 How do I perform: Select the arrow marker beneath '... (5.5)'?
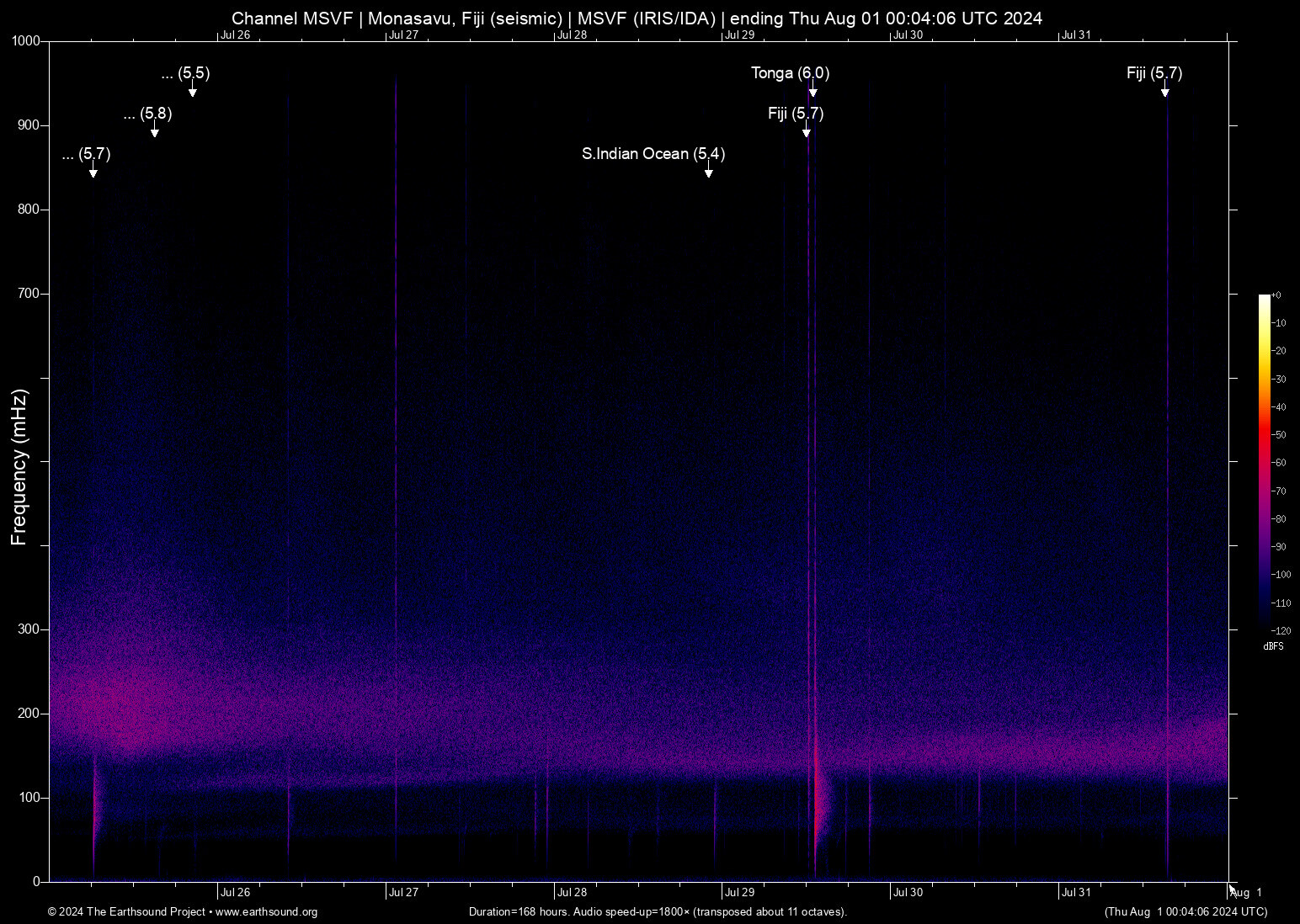point(193,89)
